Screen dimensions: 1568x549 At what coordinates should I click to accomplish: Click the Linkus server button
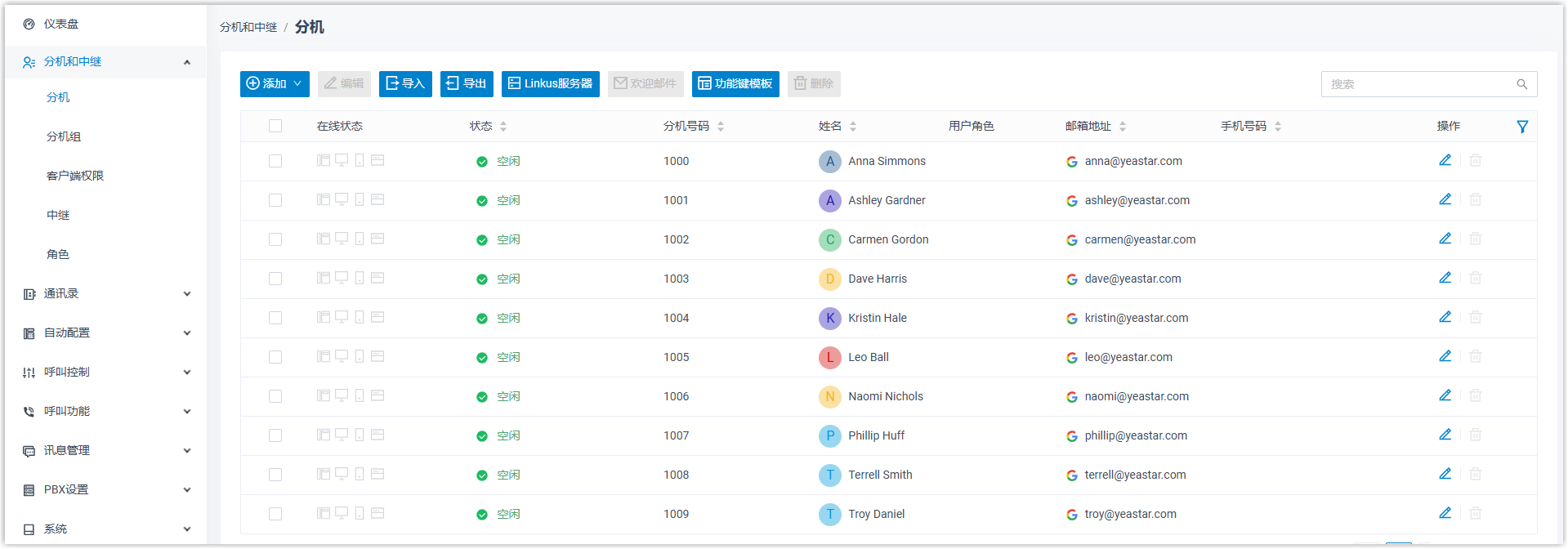(x=550, y=83)
